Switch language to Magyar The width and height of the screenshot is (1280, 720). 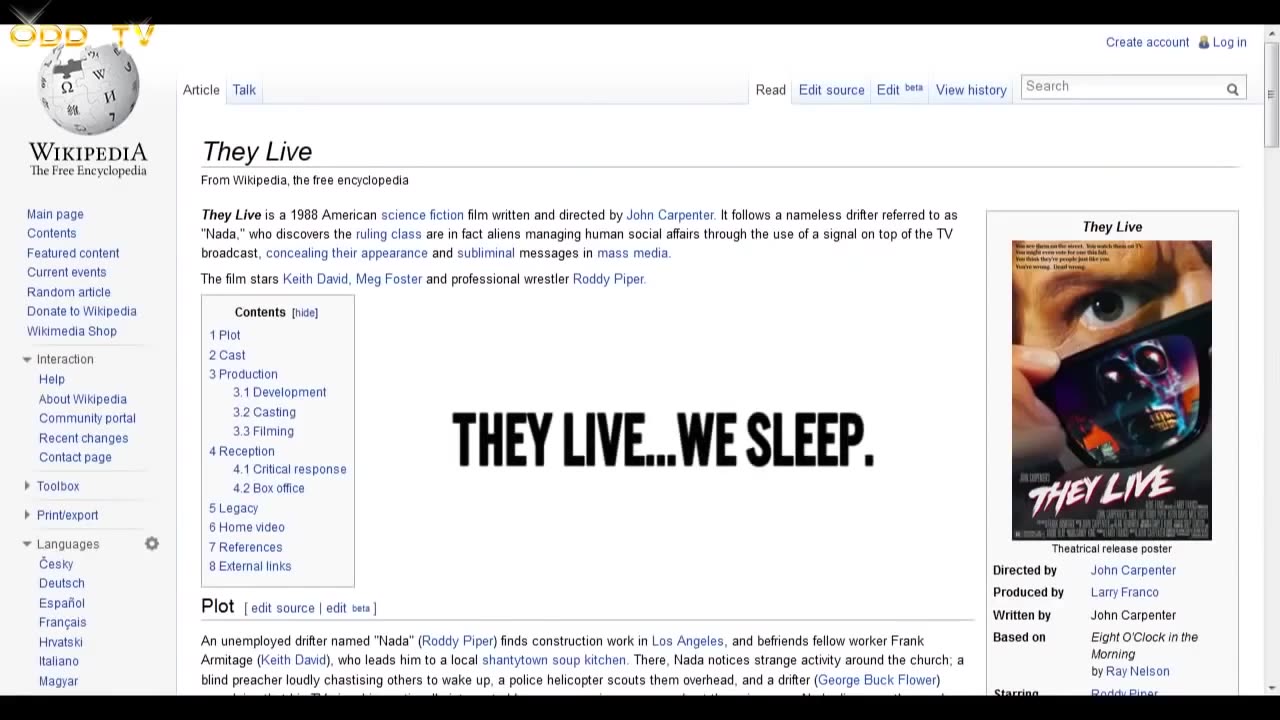pyautogui.click(x=58, y=681)
